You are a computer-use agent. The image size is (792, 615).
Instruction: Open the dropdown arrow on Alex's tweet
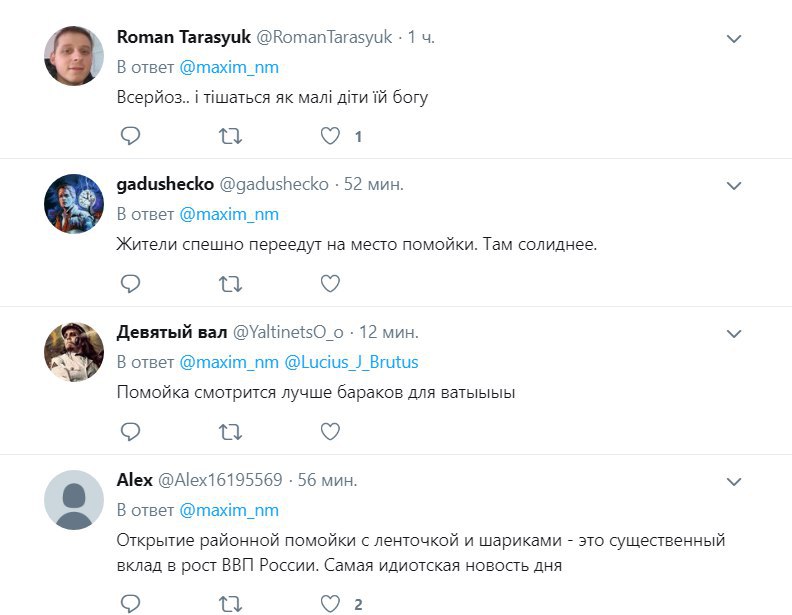click(733, 481)
